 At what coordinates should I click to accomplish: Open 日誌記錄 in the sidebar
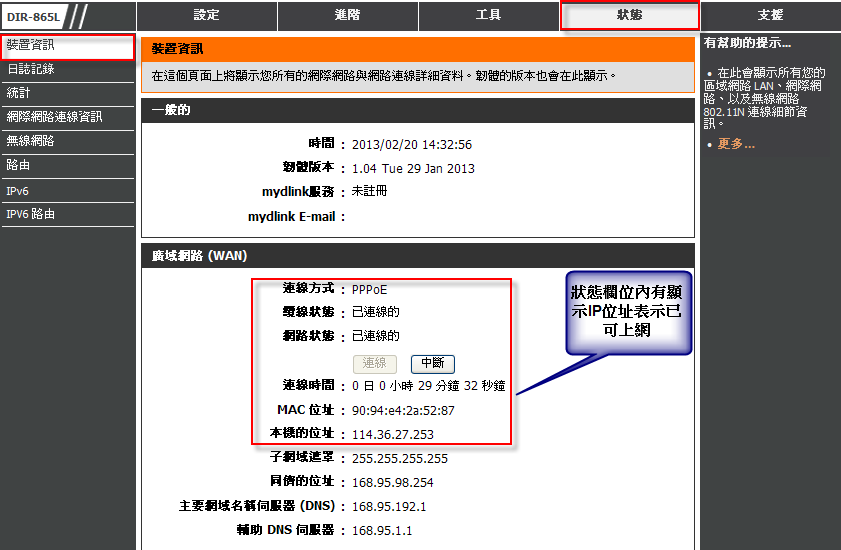tap(67, 69)
